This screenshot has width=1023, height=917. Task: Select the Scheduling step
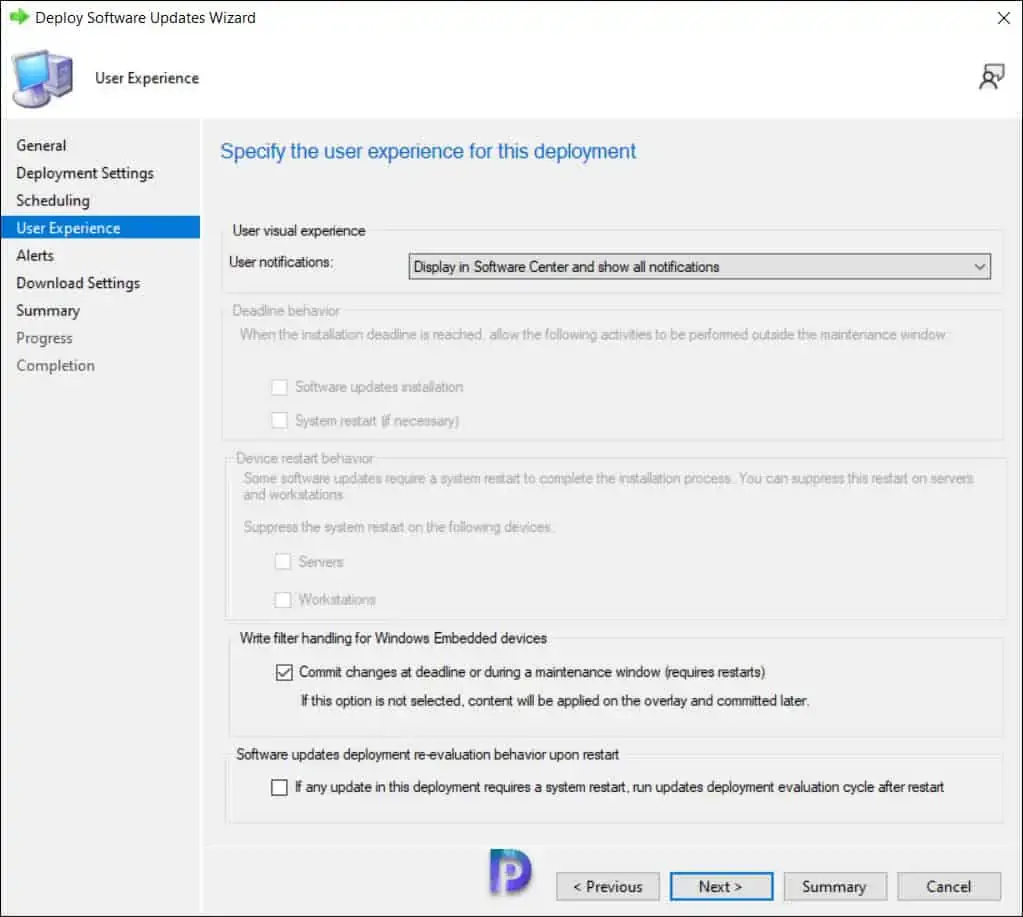coord(53,200)
